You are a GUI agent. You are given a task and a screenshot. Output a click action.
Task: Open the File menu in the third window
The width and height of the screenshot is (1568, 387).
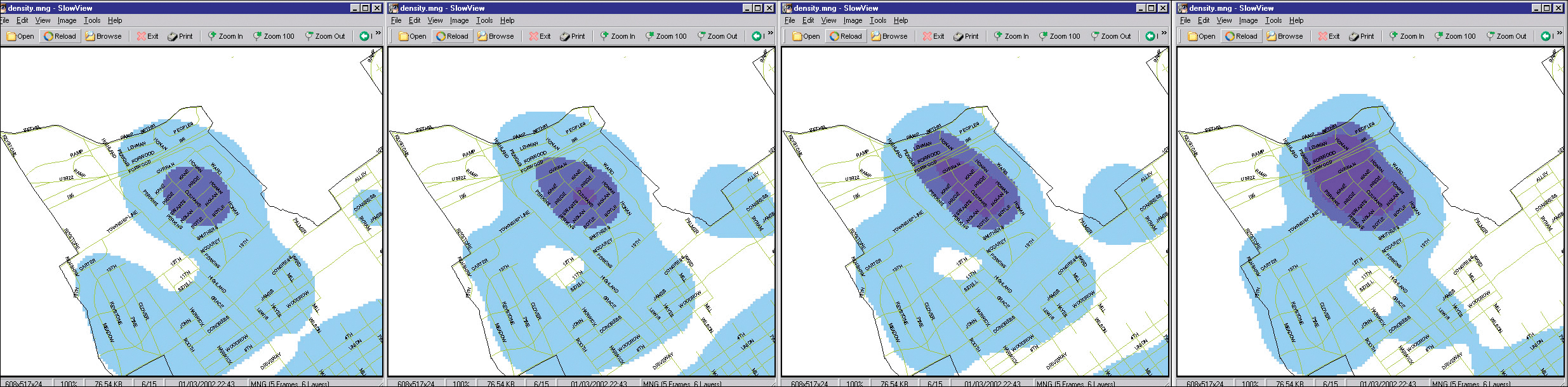pyautogui.click(x=790, y=20)
